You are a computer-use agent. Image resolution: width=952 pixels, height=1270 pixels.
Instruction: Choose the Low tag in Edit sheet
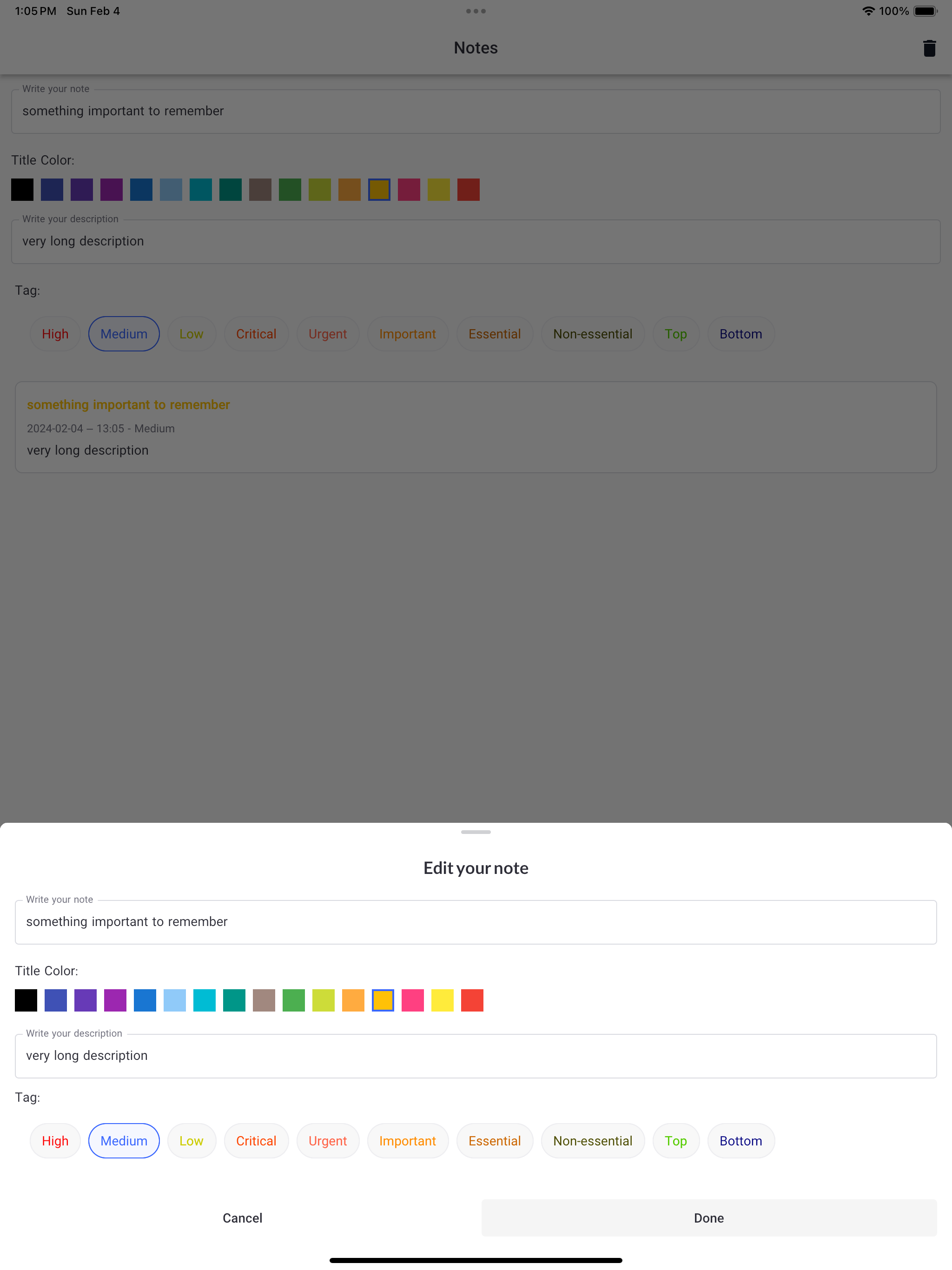(x=191, y=1141)
